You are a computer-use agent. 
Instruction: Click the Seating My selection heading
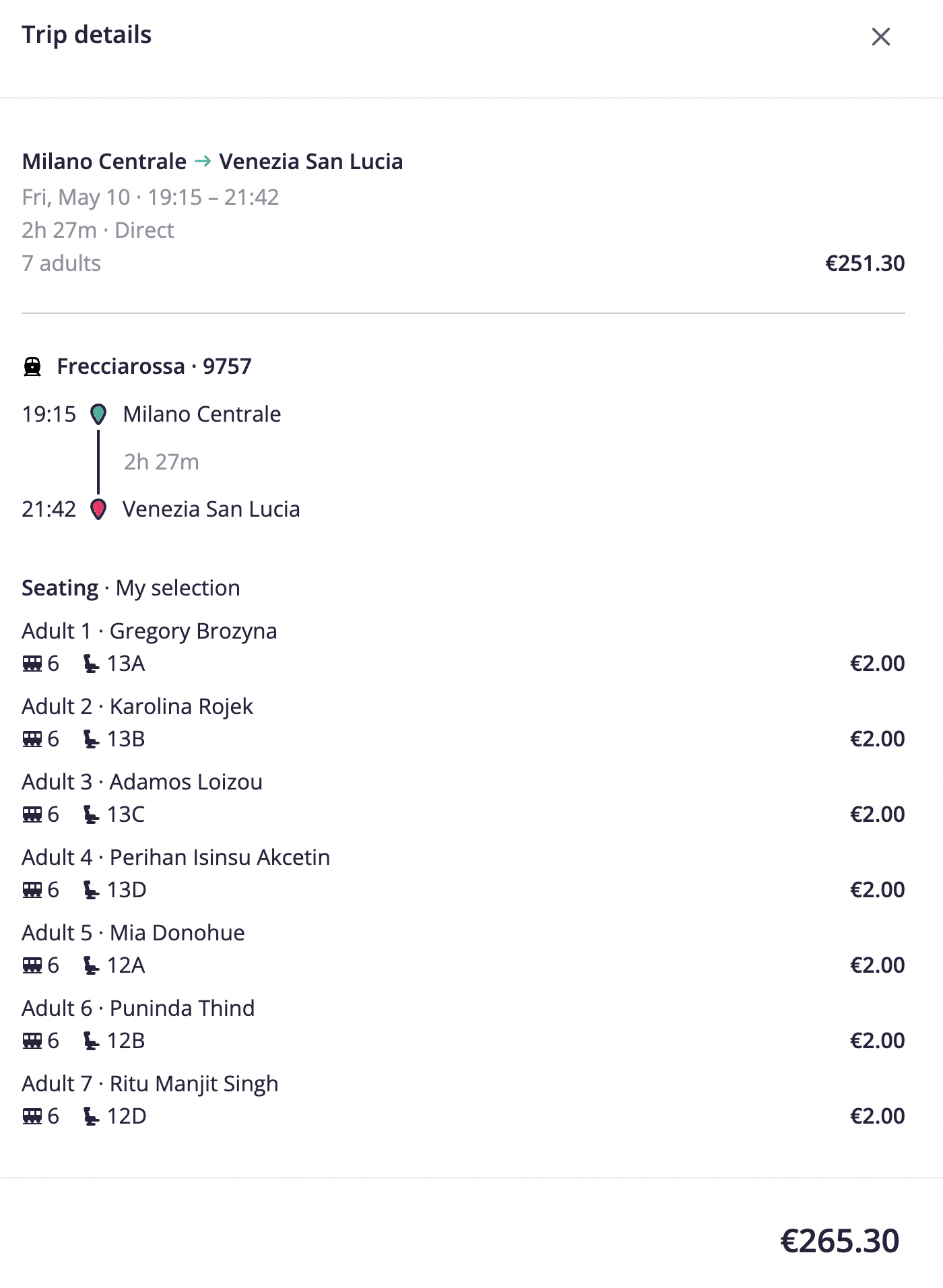tap(131, 588)
